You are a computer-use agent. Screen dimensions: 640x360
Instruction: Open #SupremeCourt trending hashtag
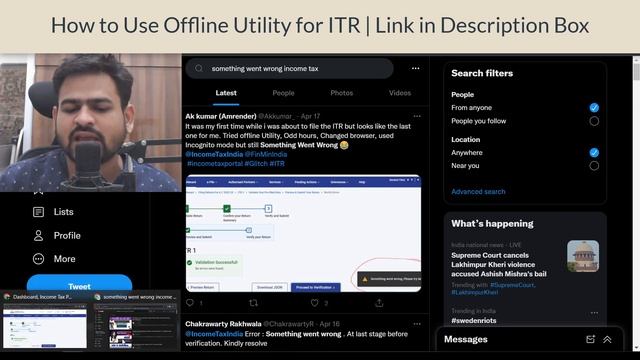(512, 285)
